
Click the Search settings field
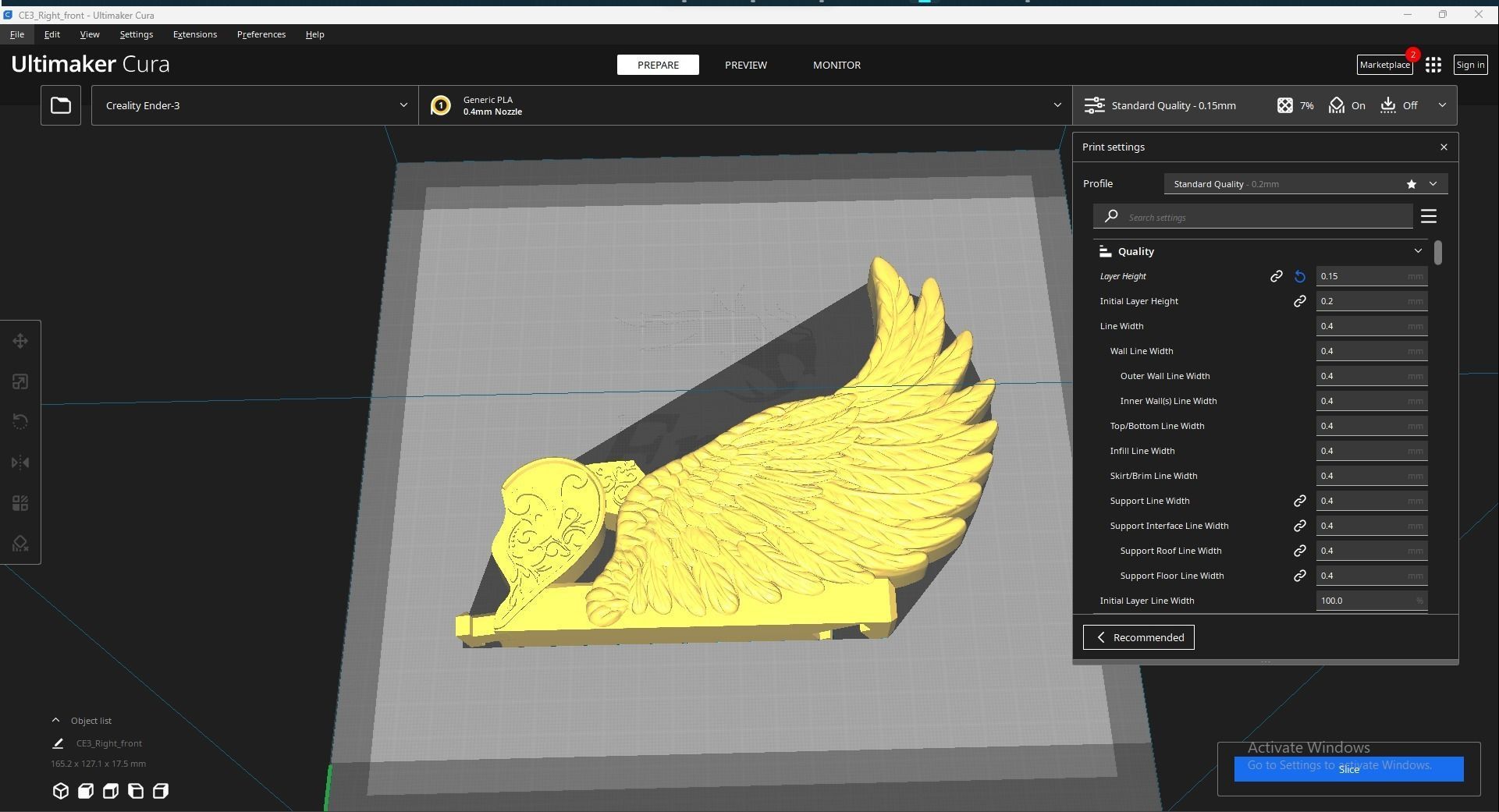click(1253, 217)
